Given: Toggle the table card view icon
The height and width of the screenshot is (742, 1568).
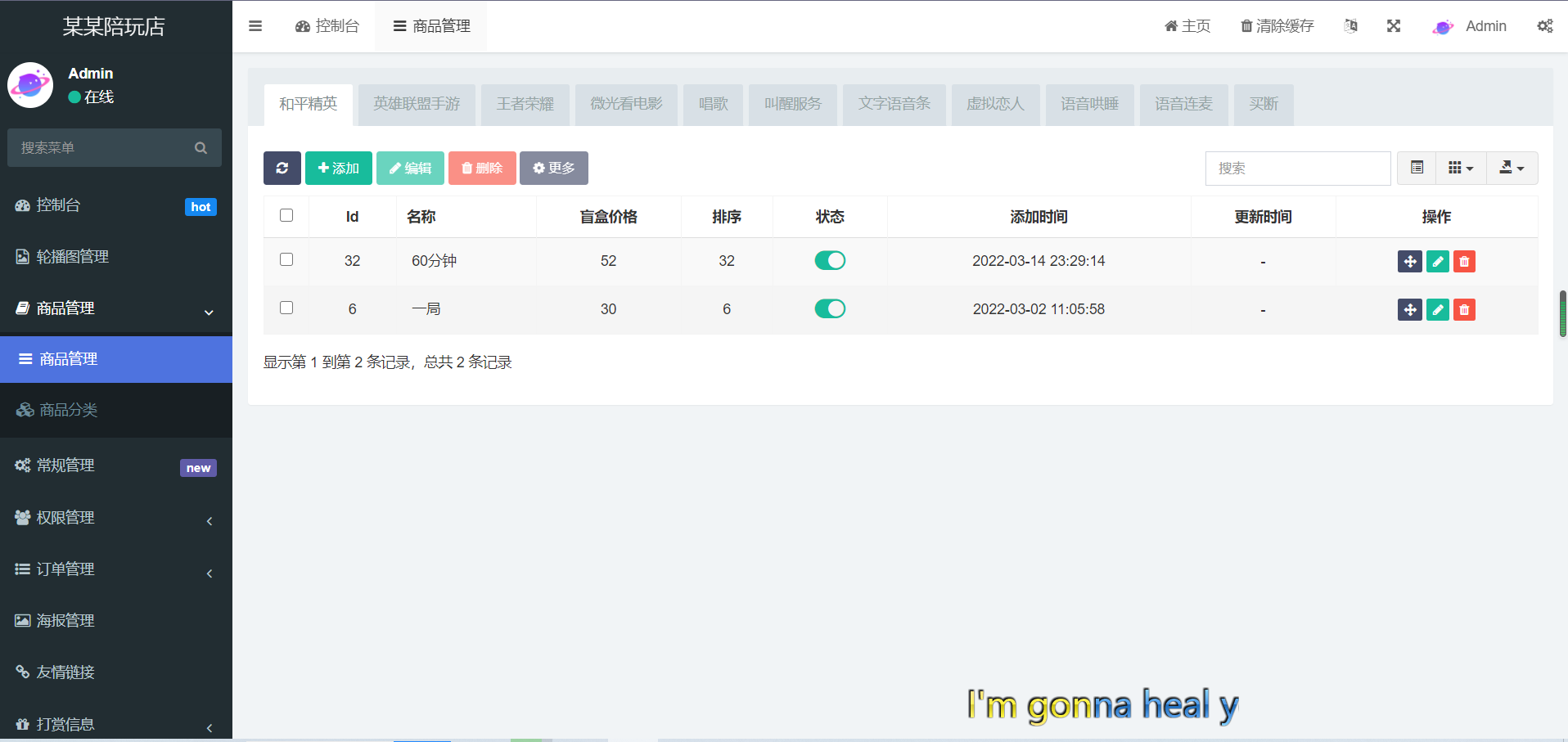Looking at the screenshot, I should click(x=1417, y=168).
